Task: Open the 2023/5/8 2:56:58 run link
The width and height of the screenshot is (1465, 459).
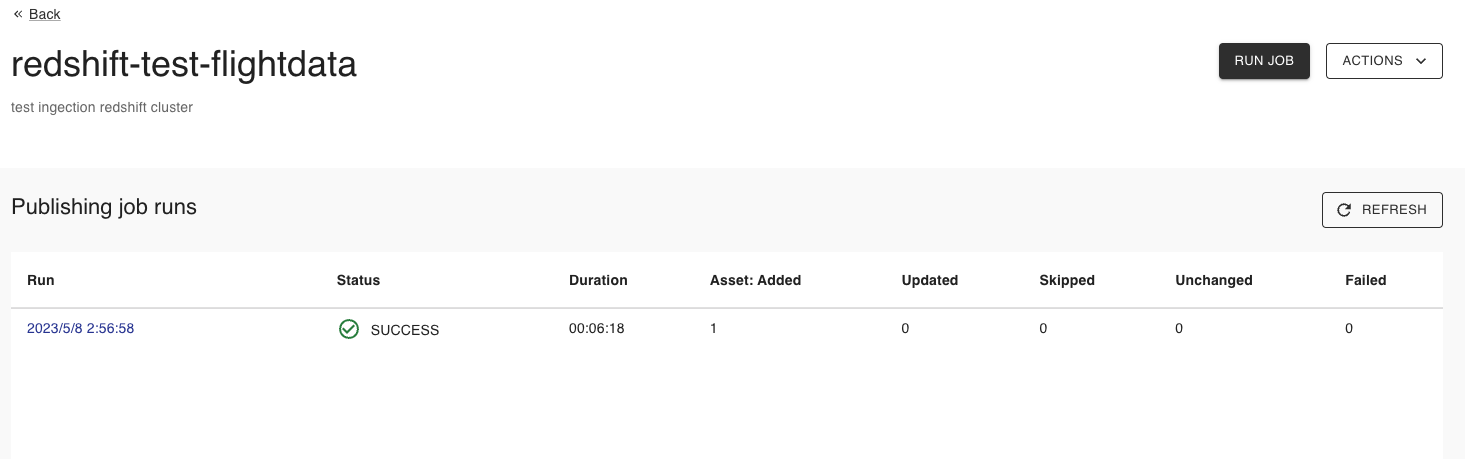Action: pyautogui.click(x=80, y=328)
